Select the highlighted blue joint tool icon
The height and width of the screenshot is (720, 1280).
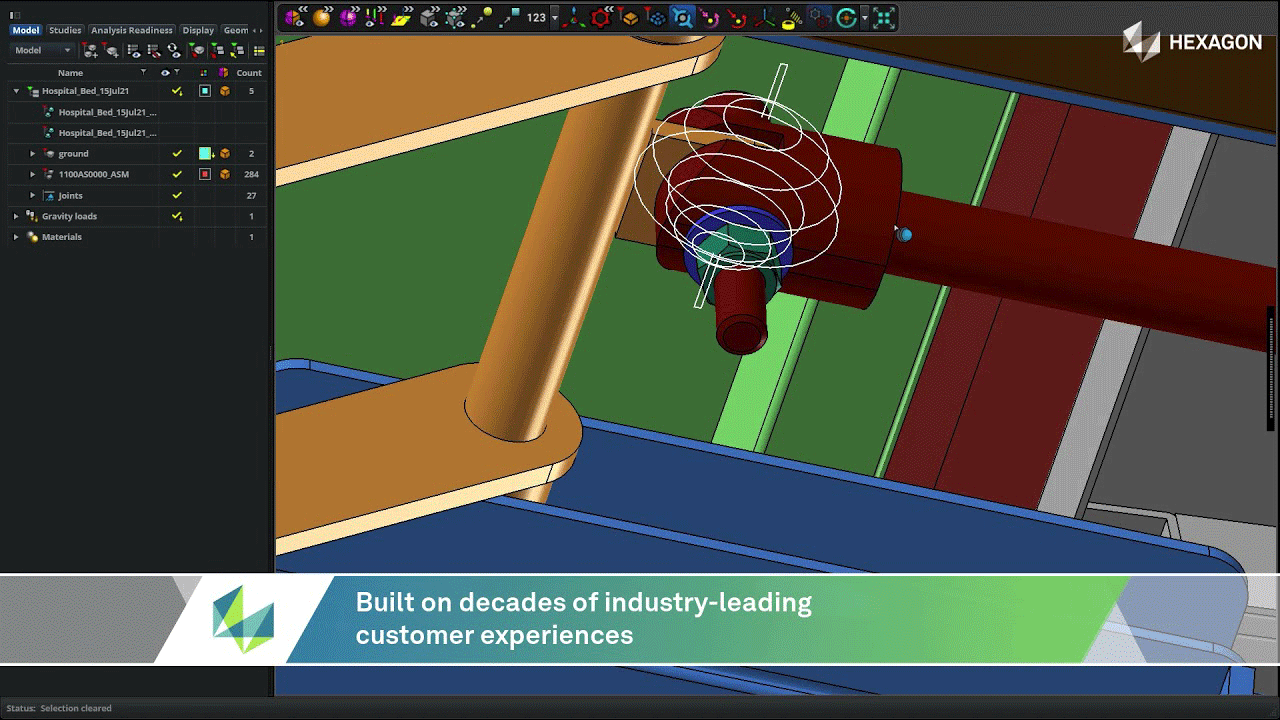682,17
